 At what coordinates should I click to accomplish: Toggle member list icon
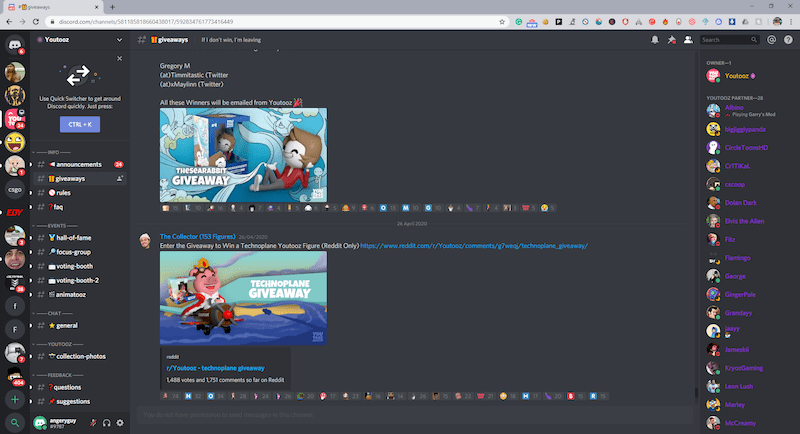(688, 40)
